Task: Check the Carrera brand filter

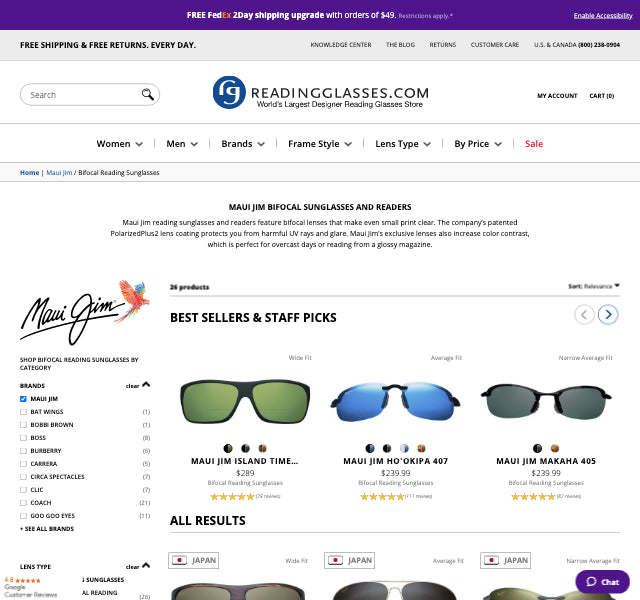Action: [23, 464]
